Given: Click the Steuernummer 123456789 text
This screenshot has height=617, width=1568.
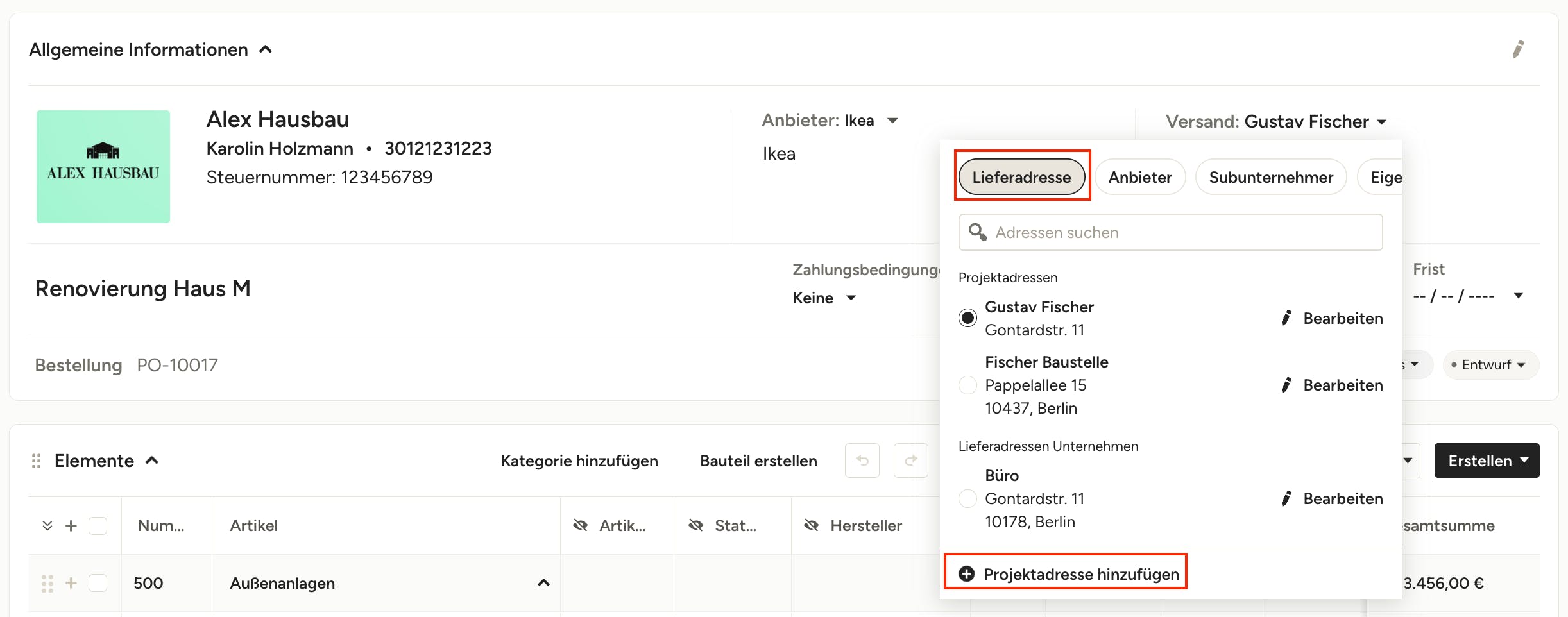Looking at the screenshot, I should tap(320, 177).
